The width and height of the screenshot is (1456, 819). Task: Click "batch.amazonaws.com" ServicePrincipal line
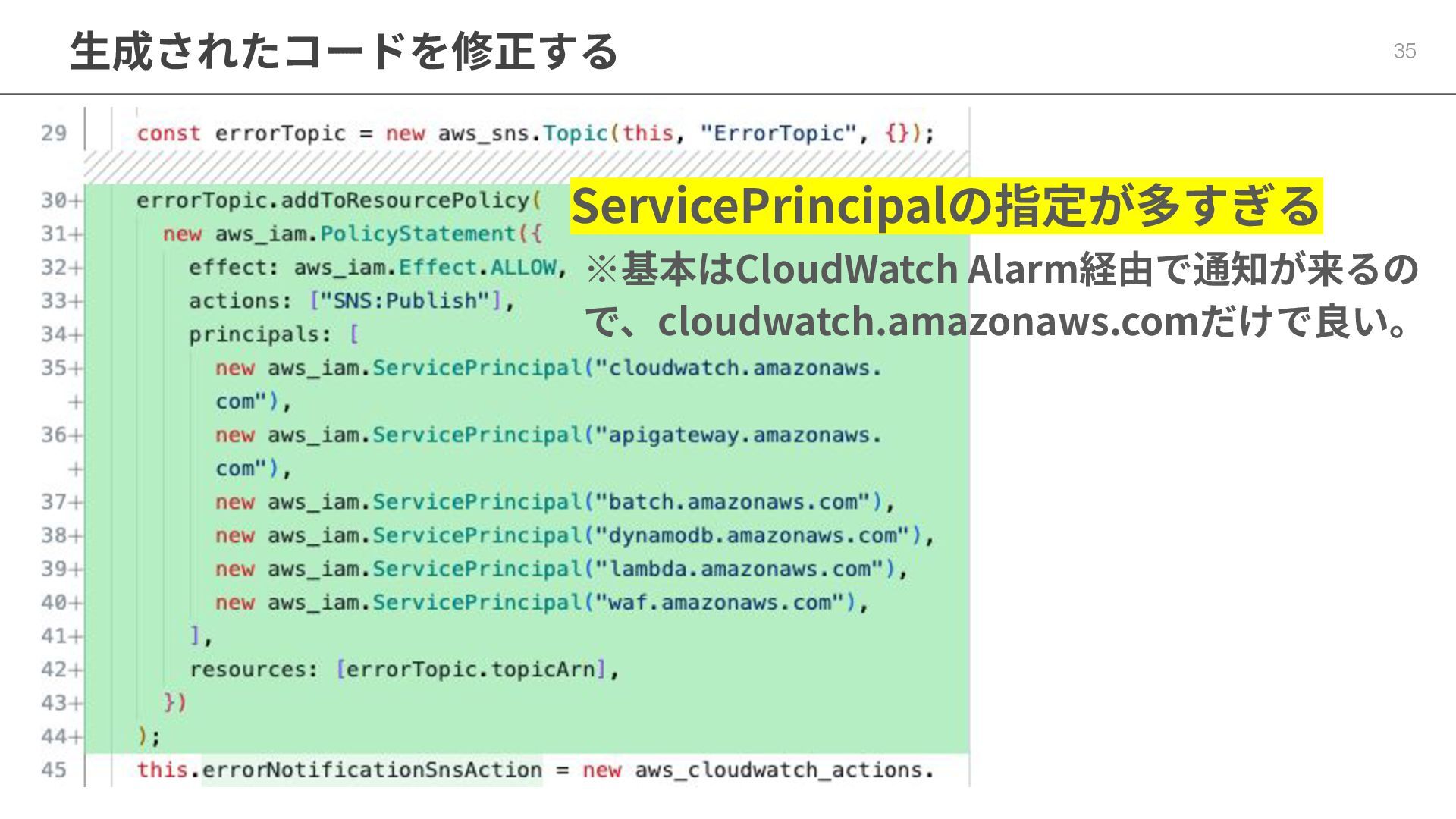731,502
